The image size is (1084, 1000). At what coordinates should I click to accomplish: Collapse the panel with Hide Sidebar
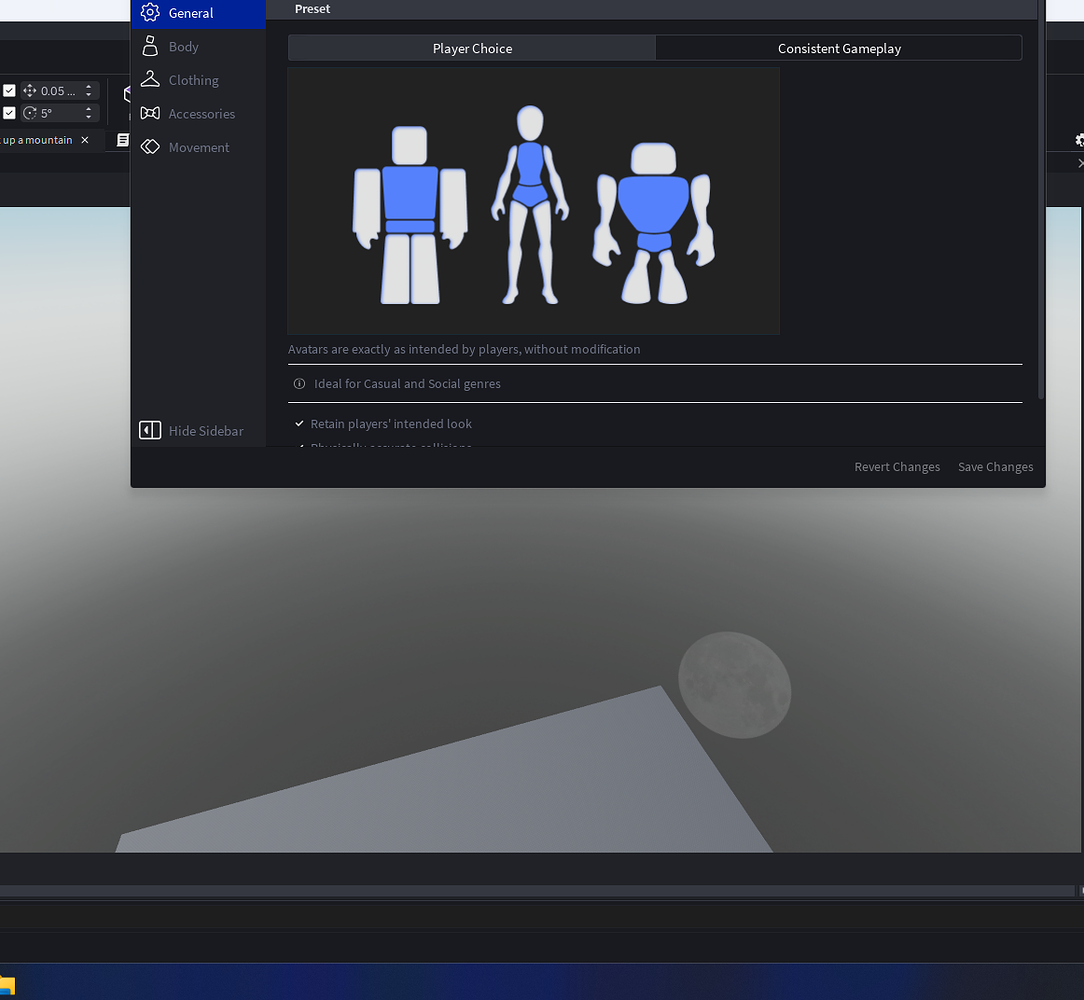191,431
